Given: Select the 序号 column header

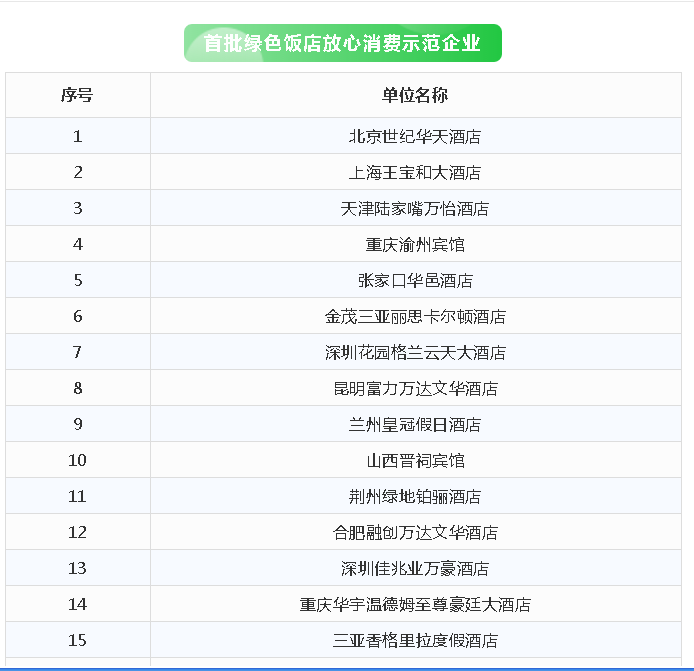Looking at the screenshot, I should [x=77, y=95].
